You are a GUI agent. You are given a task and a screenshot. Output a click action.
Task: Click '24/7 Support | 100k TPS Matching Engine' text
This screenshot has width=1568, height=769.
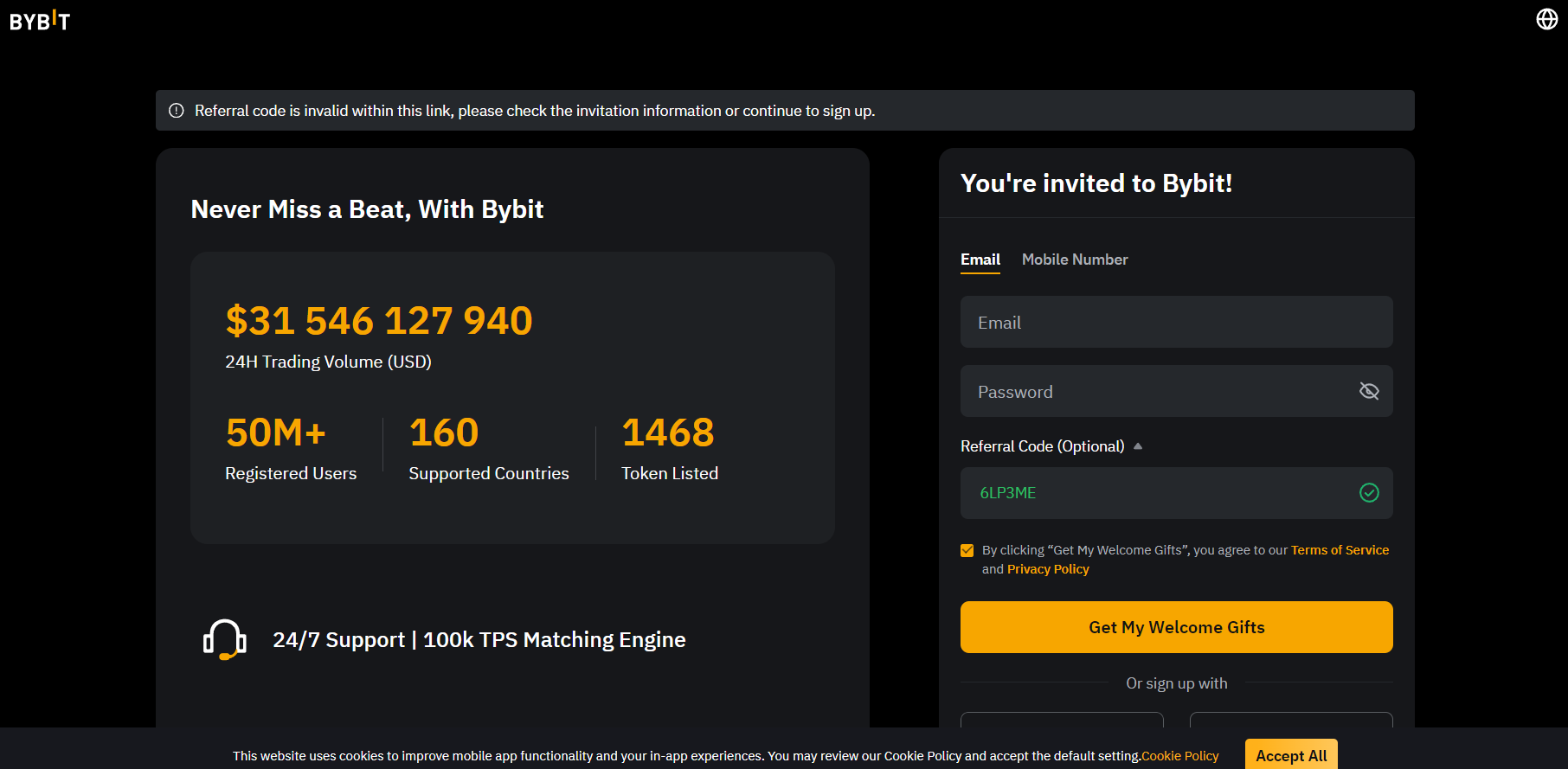coord(479,640)
